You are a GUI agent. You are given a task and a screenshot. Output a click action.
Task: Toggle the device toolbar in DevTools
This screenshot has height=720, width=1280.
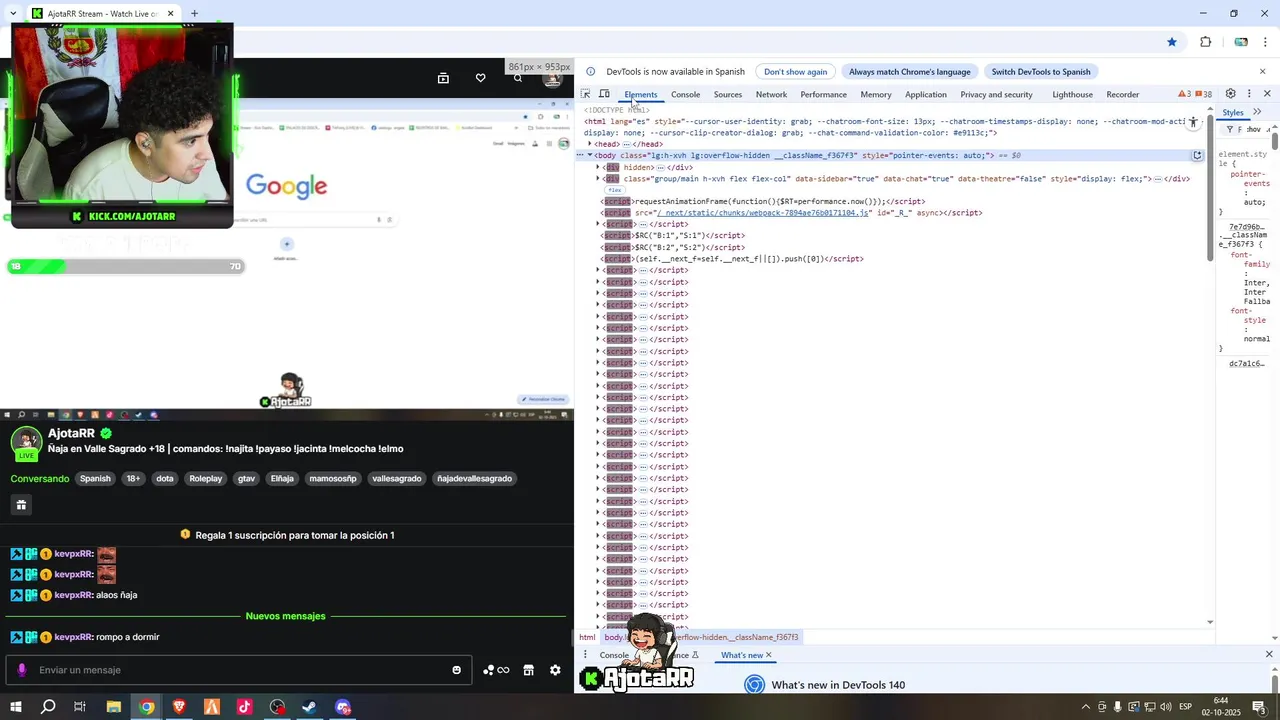(604, 94)
